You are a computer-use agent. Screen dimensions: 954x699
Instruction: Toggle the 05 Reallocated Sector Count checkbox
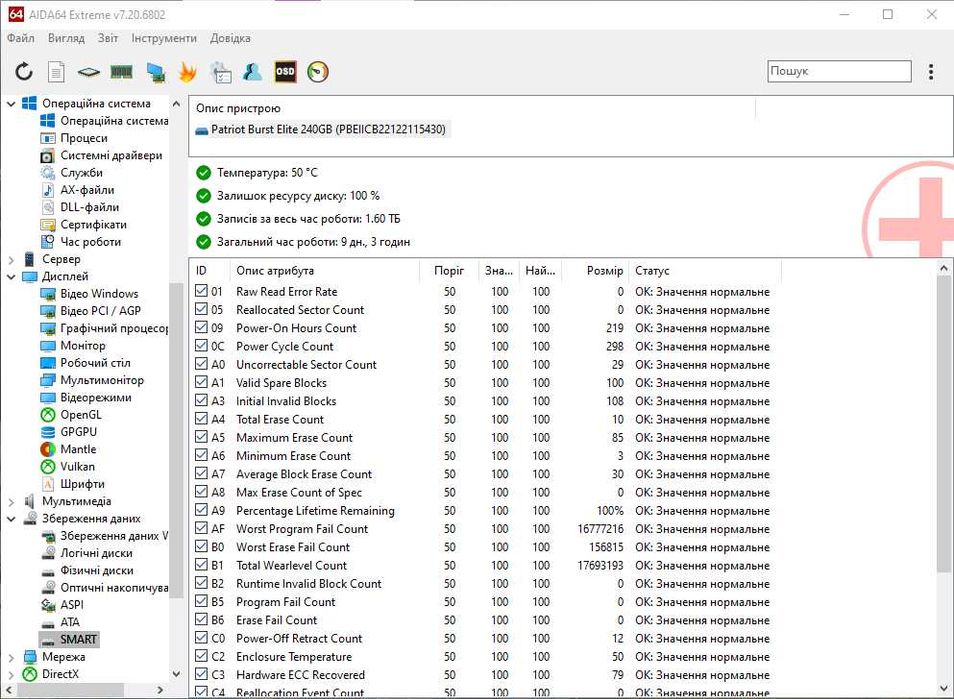click(201, 309)
